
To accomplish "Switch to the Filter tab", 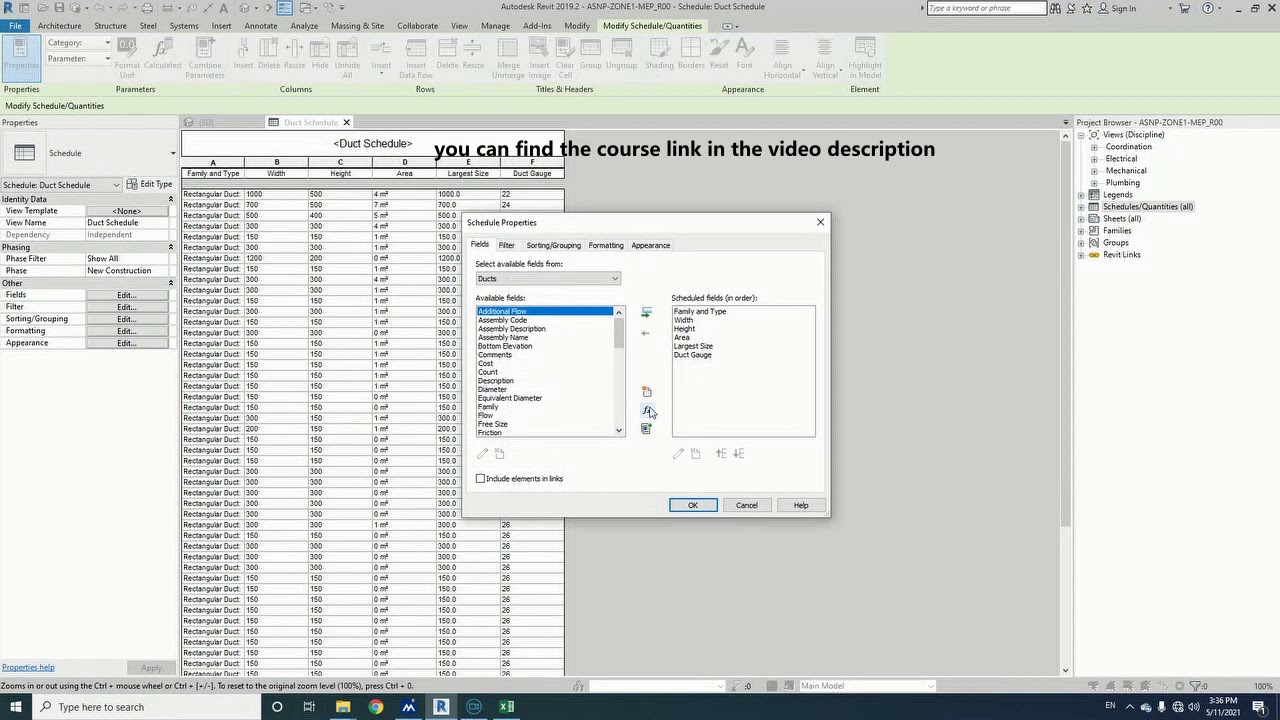I will [x=506, y=245].
